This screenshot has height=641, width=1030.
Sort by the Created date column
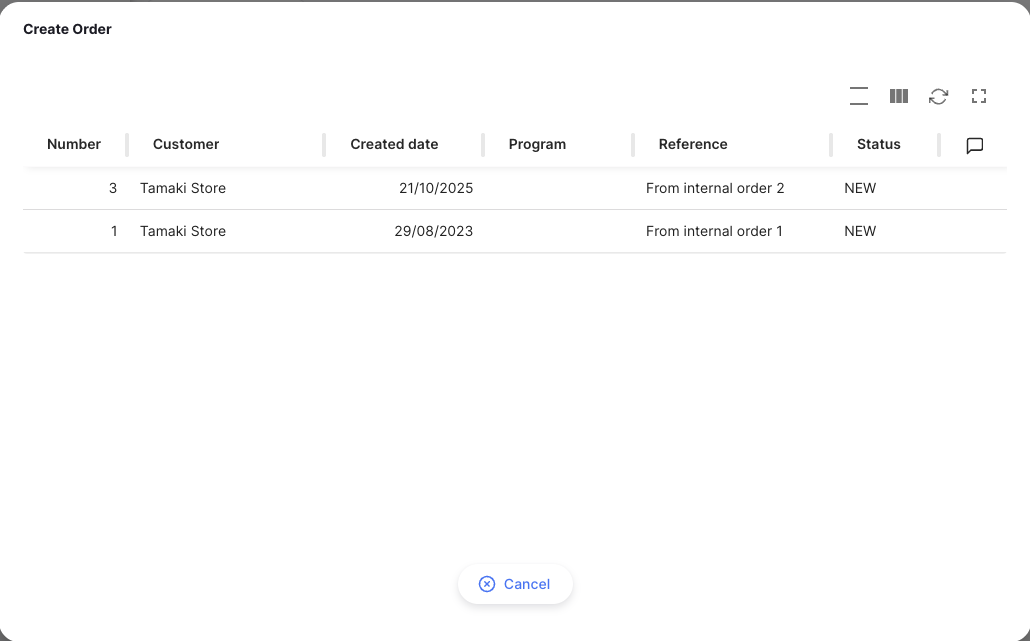(394, 144)
